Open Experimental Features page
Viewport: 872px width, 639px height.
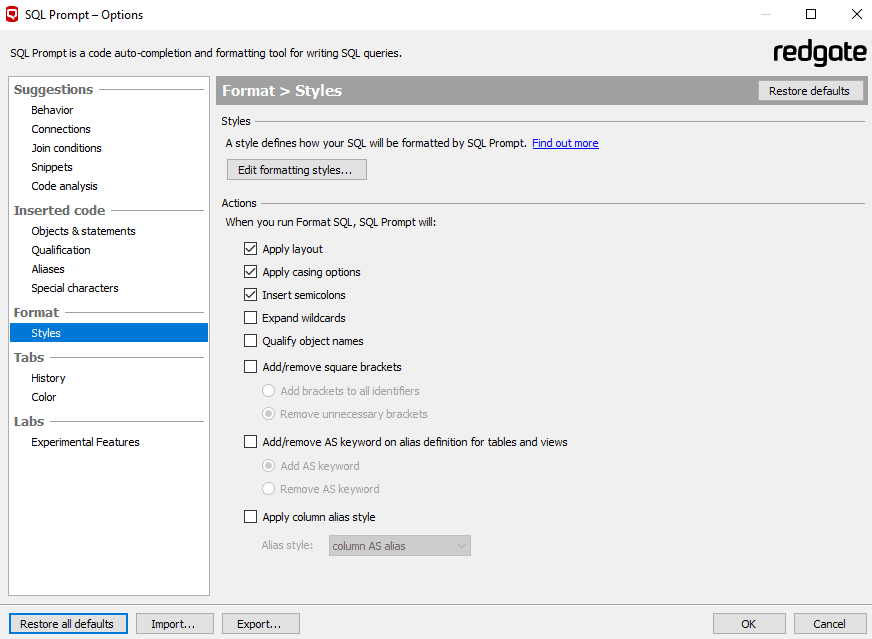tap(85, 442)
